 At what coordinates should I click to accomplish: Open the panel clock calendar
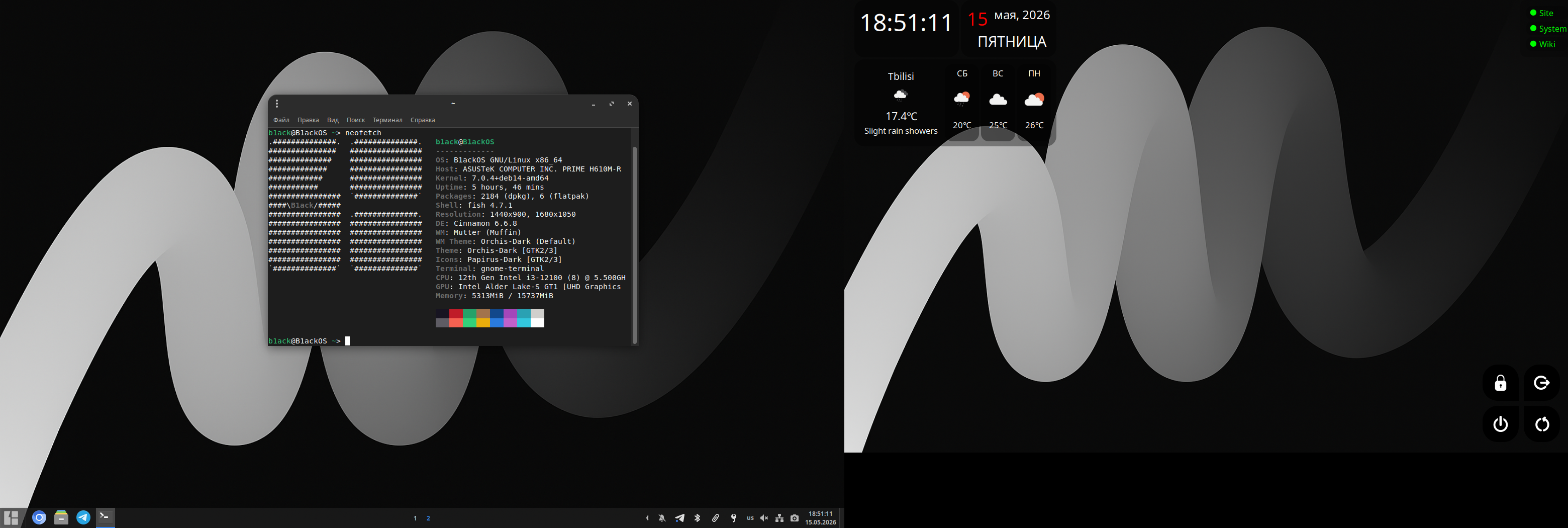[x=821, y=517]
